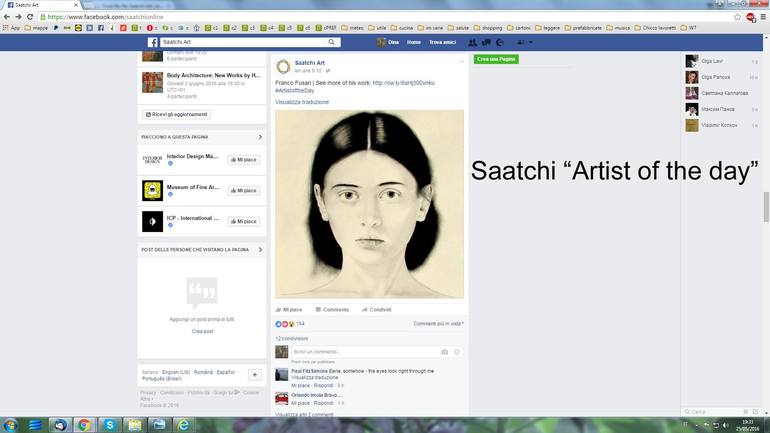Expand the 'Piacciono a questa pagina' chevron
Screen dimensions: 770x433
(260, 137)
